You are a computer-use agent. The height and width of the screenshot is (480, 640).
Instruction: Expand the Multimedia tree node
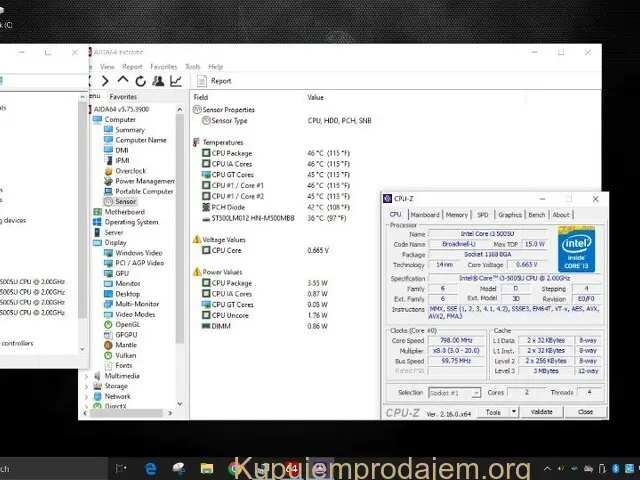click(86, 376)
